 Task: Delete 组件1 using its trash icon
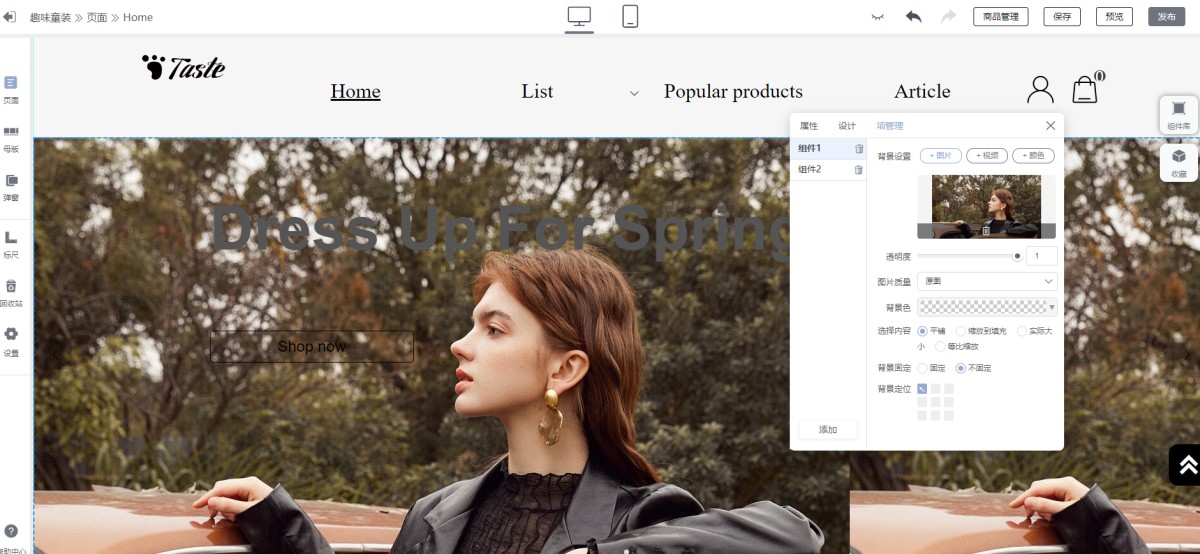click(x=859, y=149)
